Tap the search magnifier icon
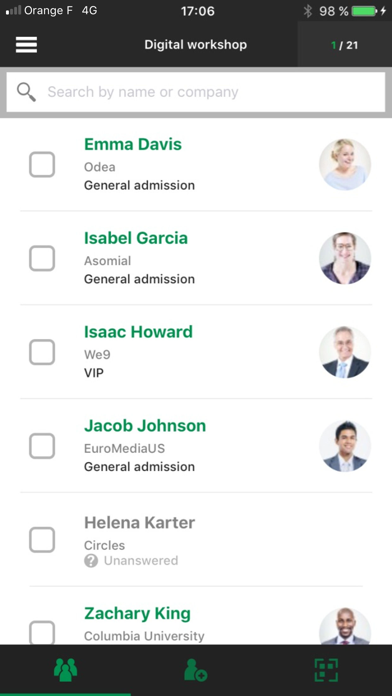This screenshot has width=392, height=696. tap(26, 92)
